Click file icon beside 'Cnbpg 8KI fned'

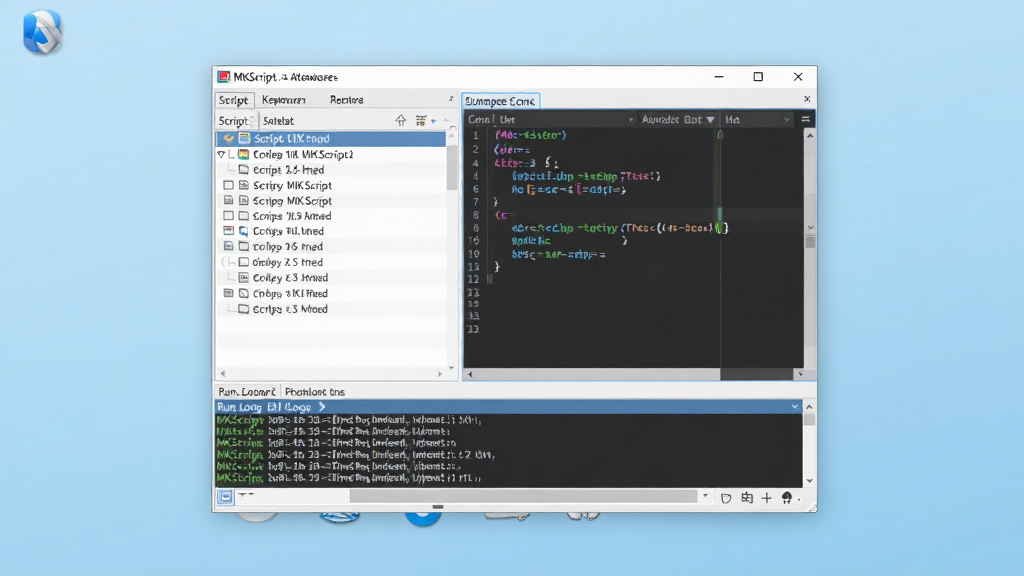pyautogui.click(x=244, y=293)
